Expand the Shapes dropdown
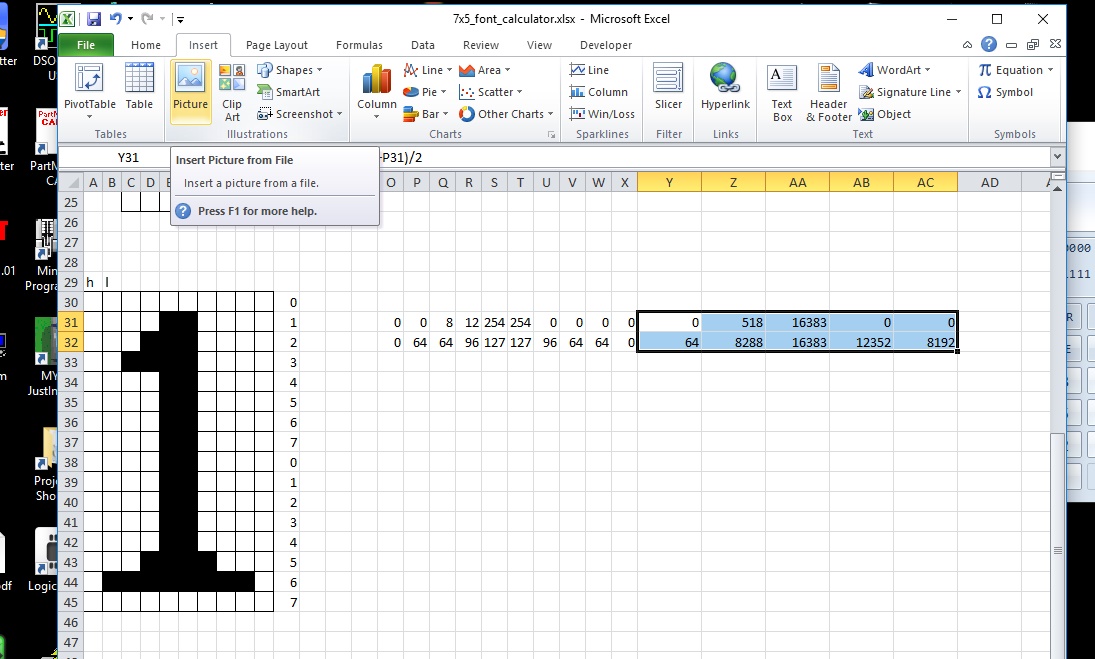The width and height of the screenshot is (1095, 659). [x=290, y=70]
